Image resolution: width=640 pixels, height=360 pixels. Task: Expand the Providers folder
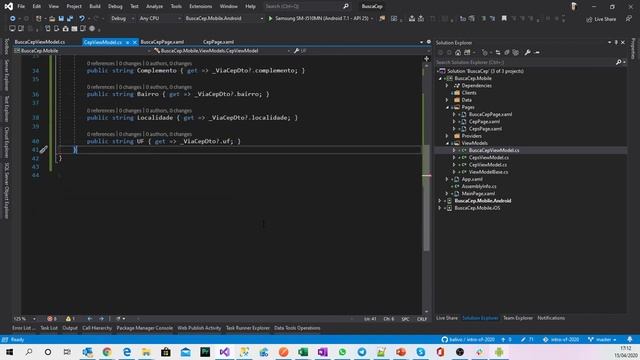(447, 136)
